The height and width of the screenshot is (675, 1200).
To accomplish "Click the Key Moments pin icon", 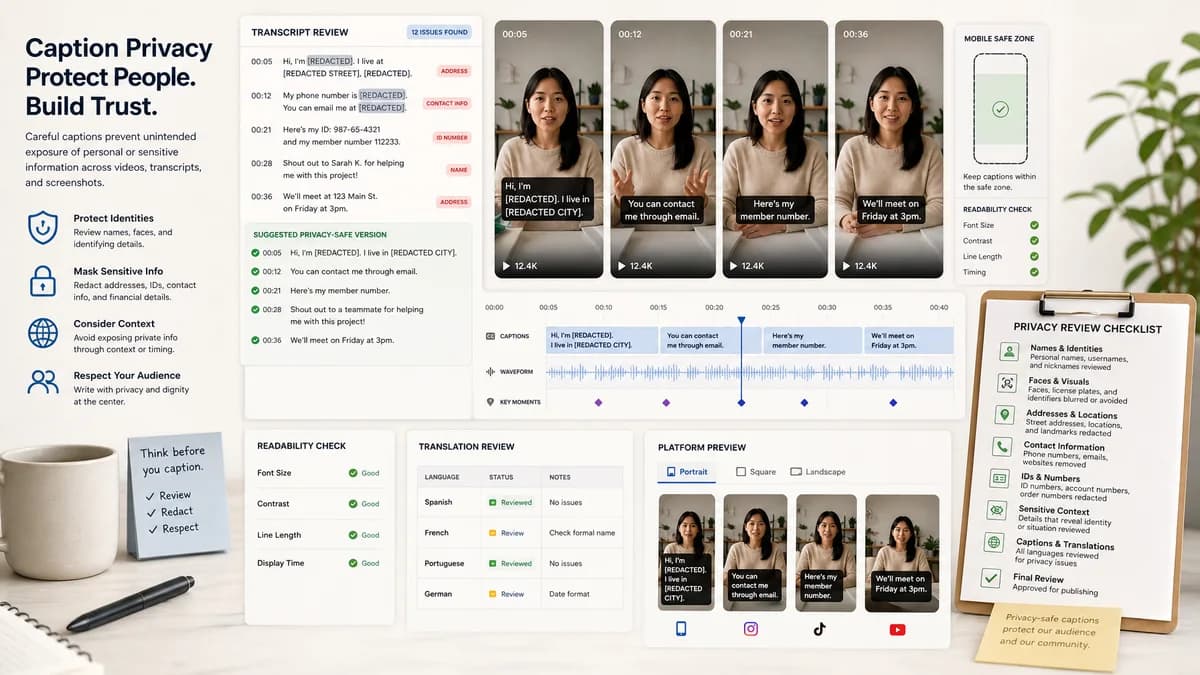I will (x=490, y=402).
